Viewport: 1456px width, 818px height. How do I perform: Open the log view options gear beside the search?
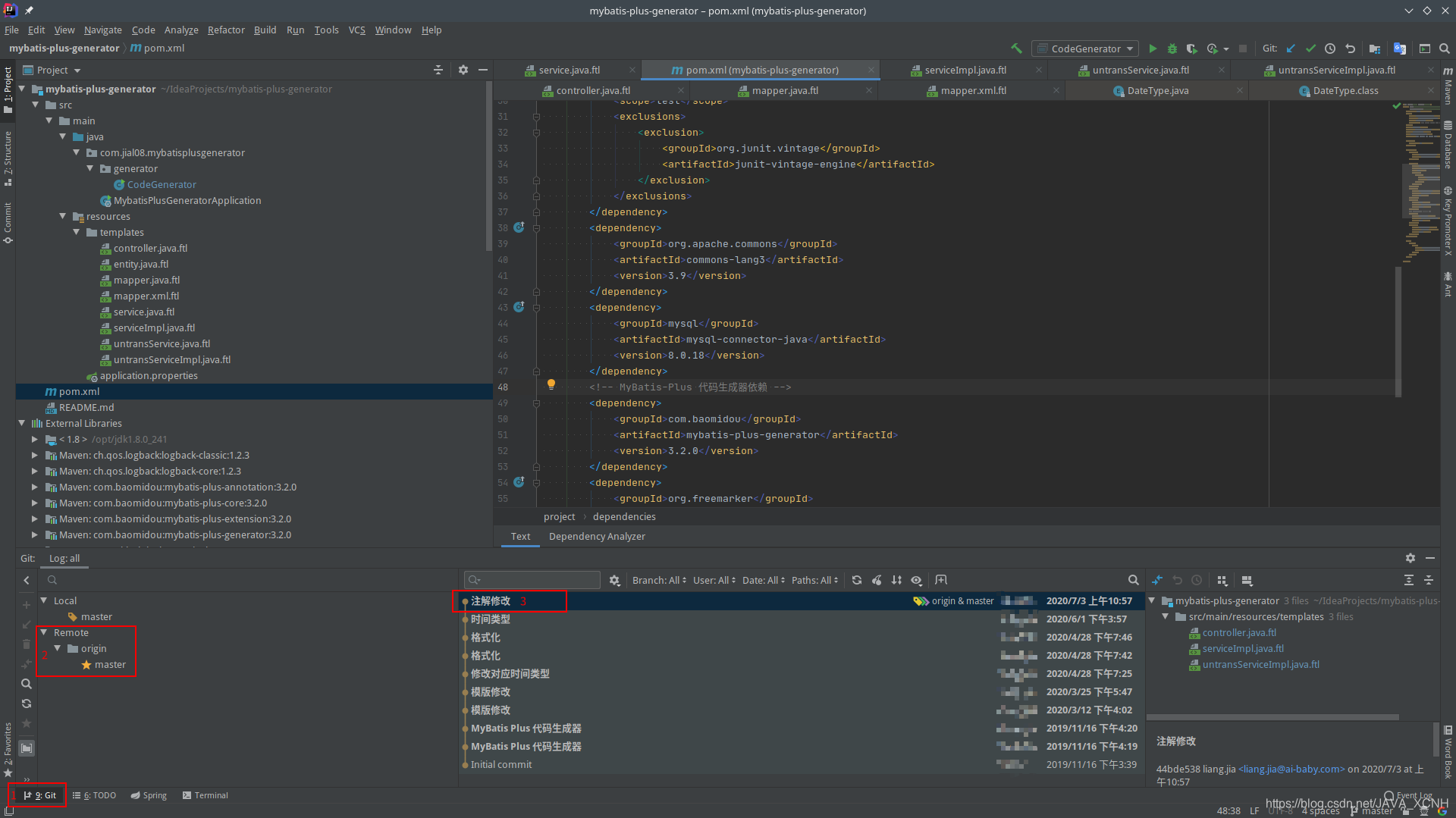[x=615, y=580]
